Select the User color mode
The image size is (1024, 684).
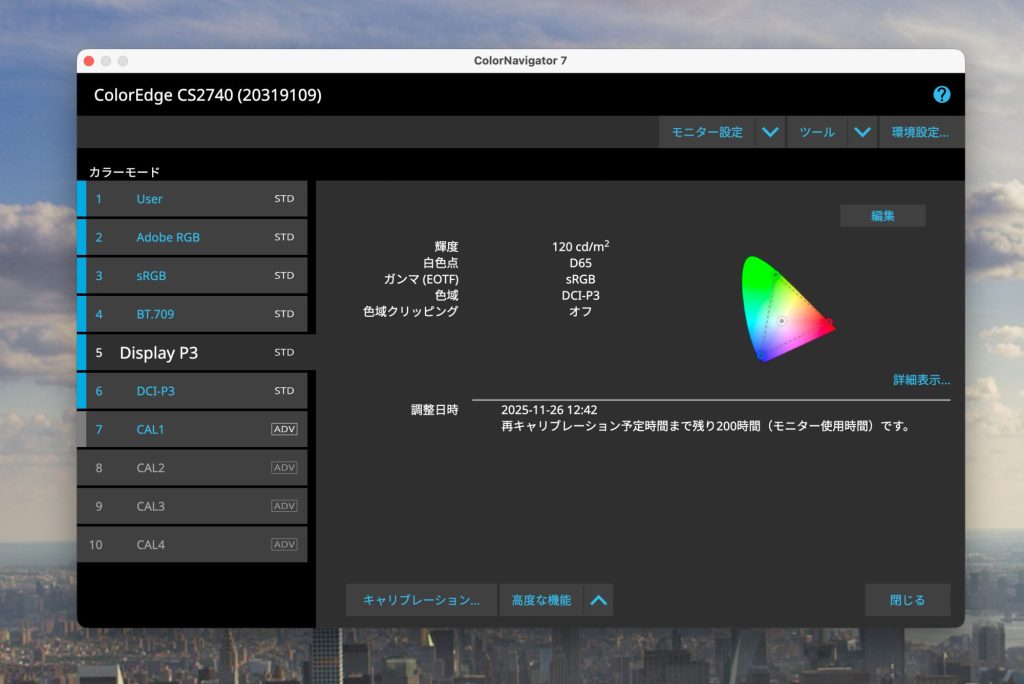coord(150,199)
